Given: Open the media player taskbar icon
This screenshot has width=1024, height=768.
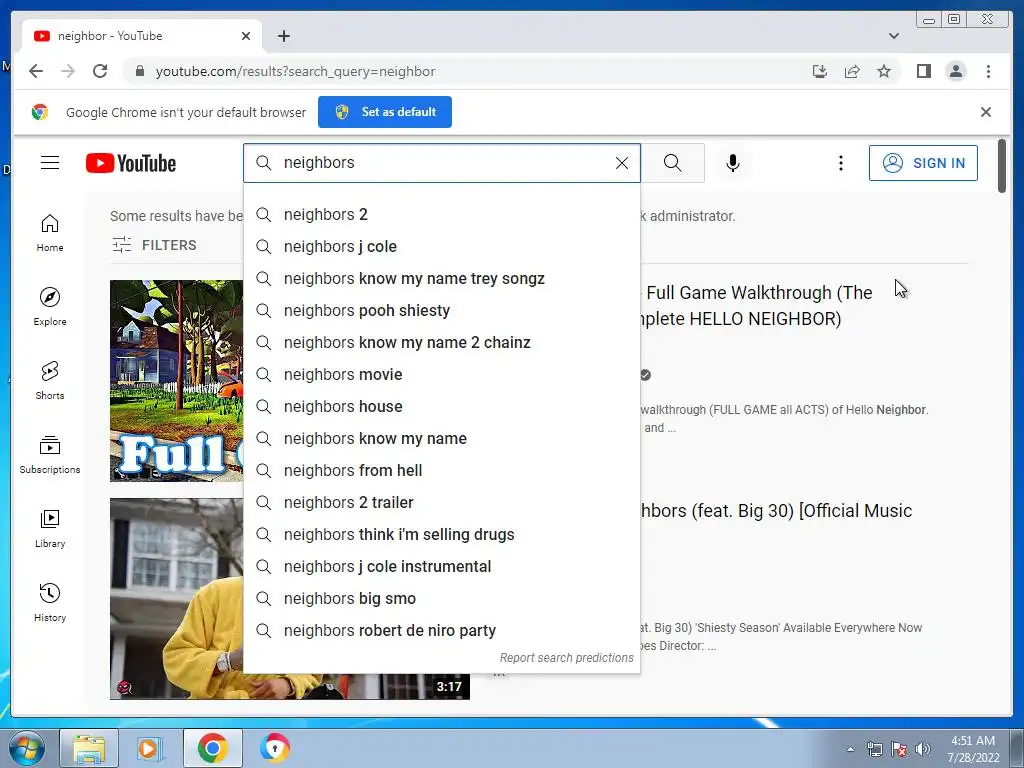Looking at the screenshot, I should tap(150, 748).
